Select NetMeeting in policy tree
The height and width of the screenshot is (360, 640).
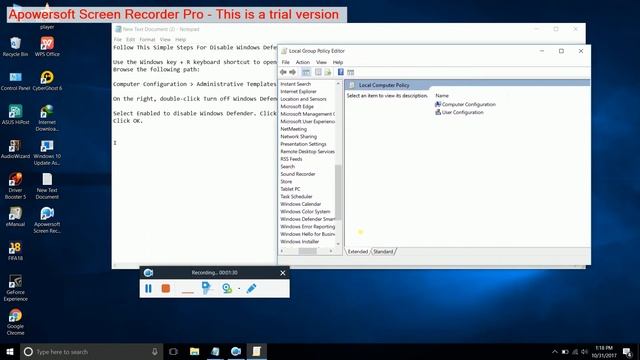(x=293, y=129)
